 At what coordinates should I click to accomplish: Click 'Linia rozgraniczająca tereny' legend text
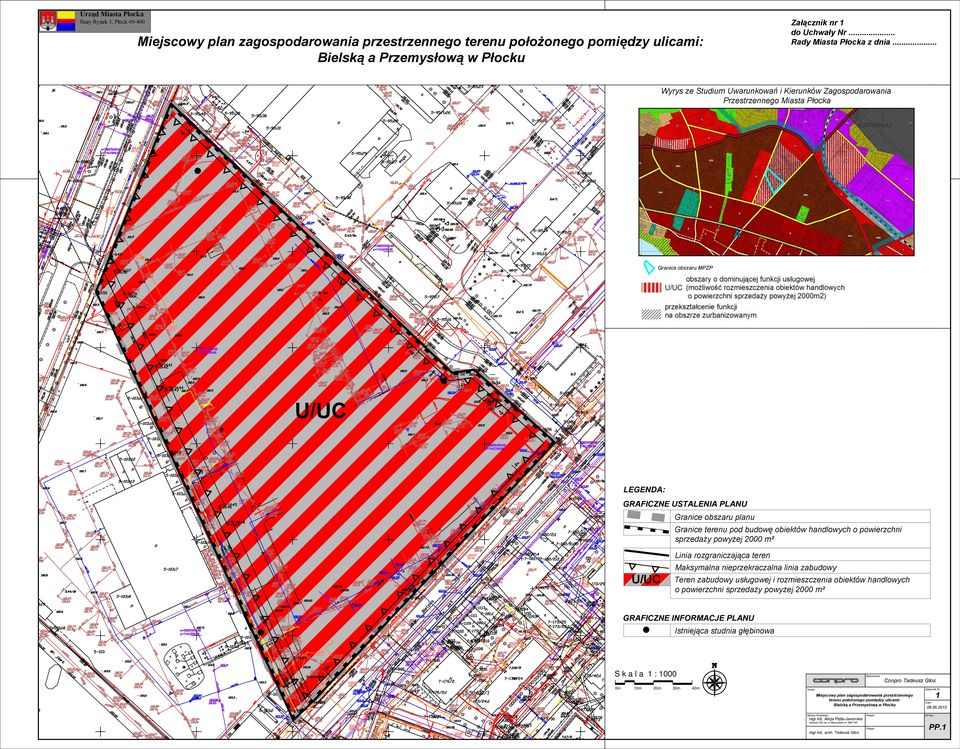(722, 555)
